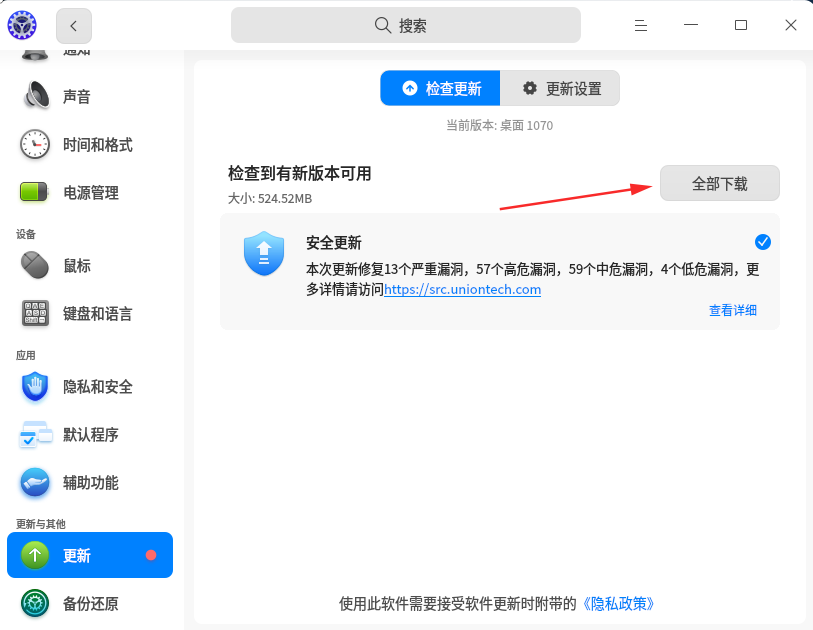Click the green arrow update icon
The width and height of the screenshot is (813, 630).
(x=35, y=555)
